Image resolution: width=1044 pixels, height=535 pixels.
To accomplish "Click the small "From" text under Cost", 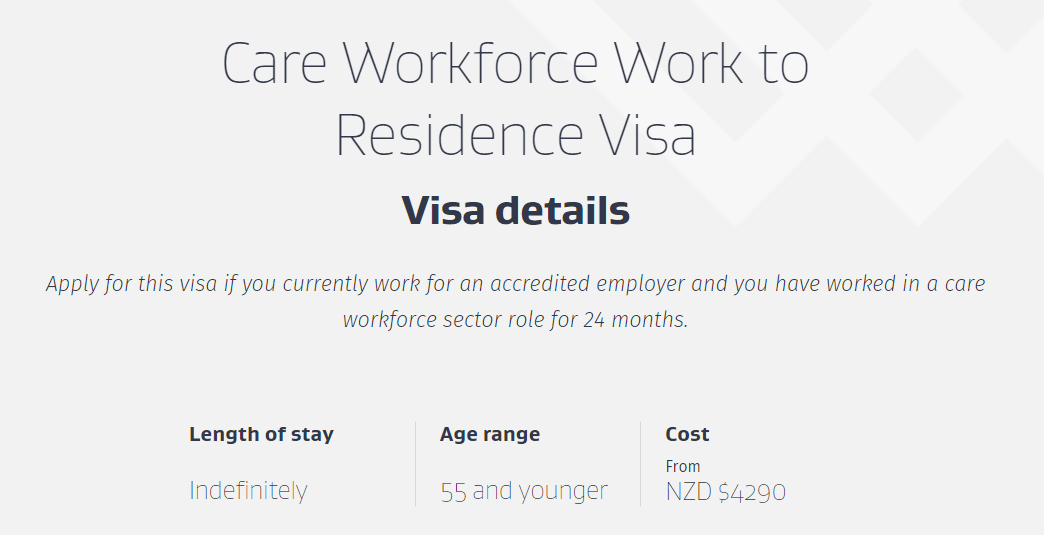I will pyautogui.click(x=683, y=466).
